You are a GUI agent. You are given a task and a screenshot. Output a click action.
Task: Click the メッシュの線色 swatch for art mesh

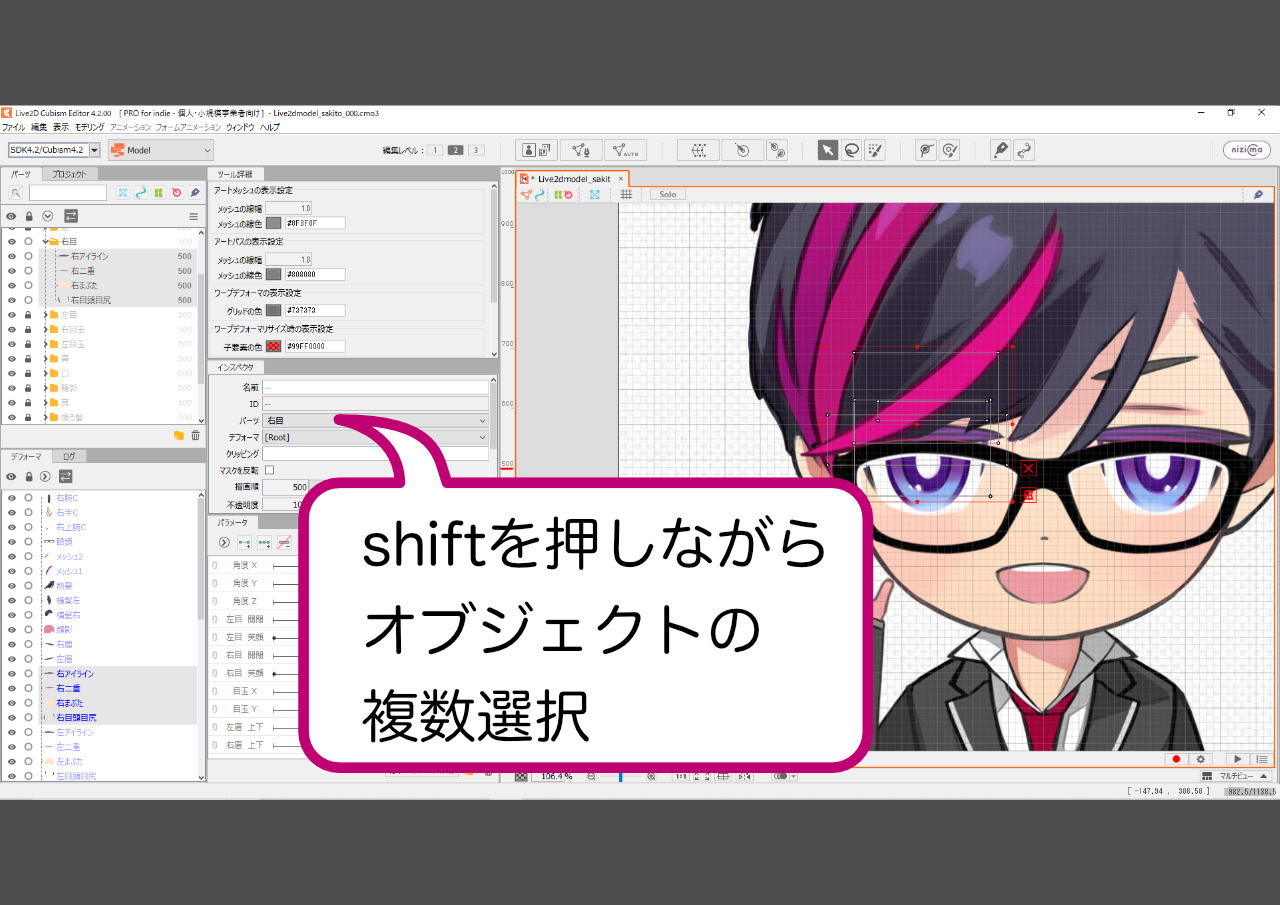[273, 223]
